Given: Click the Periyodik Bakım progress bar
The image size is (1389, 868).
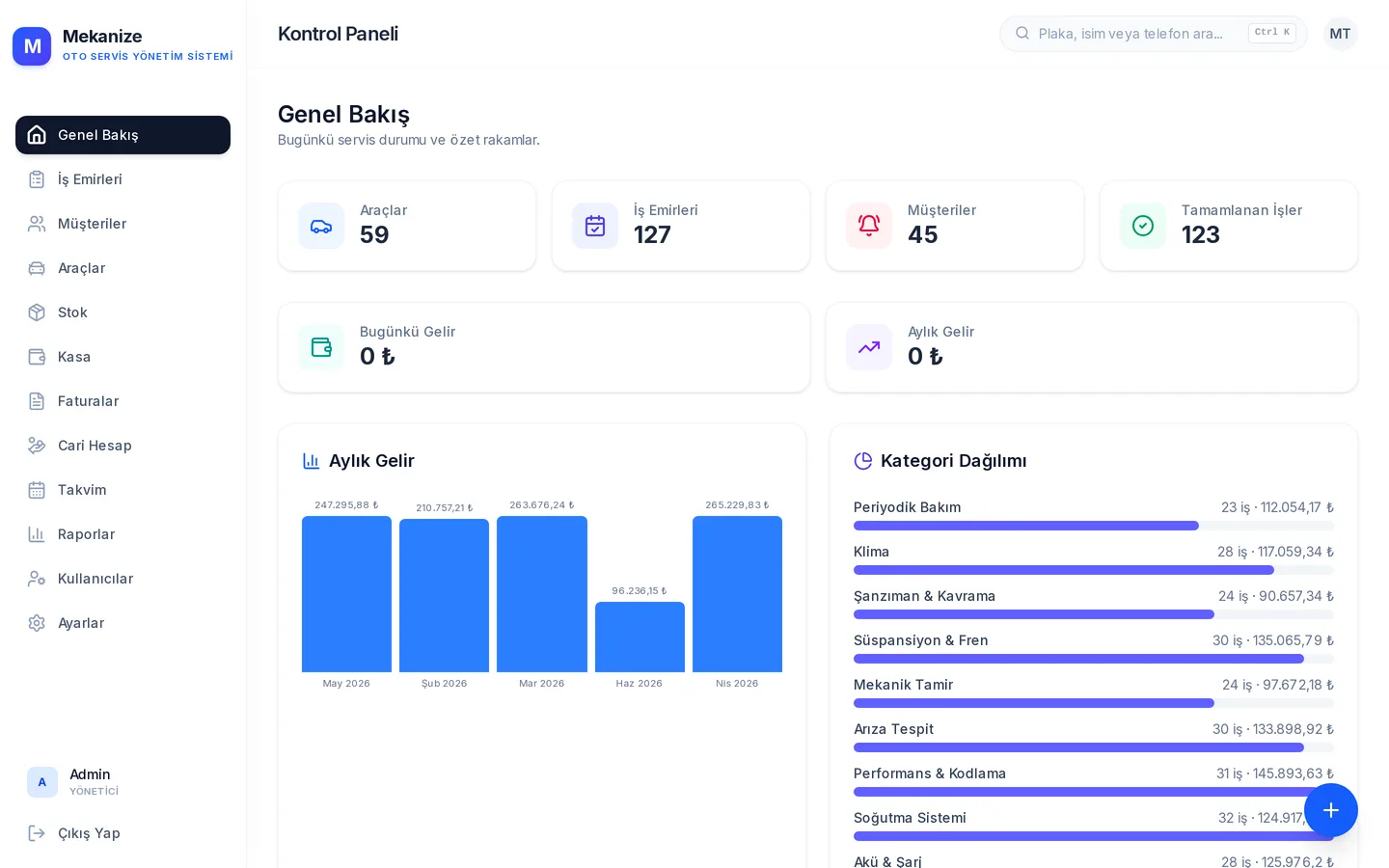Looking at the screenshot, I should click(x=1094, y=526).
